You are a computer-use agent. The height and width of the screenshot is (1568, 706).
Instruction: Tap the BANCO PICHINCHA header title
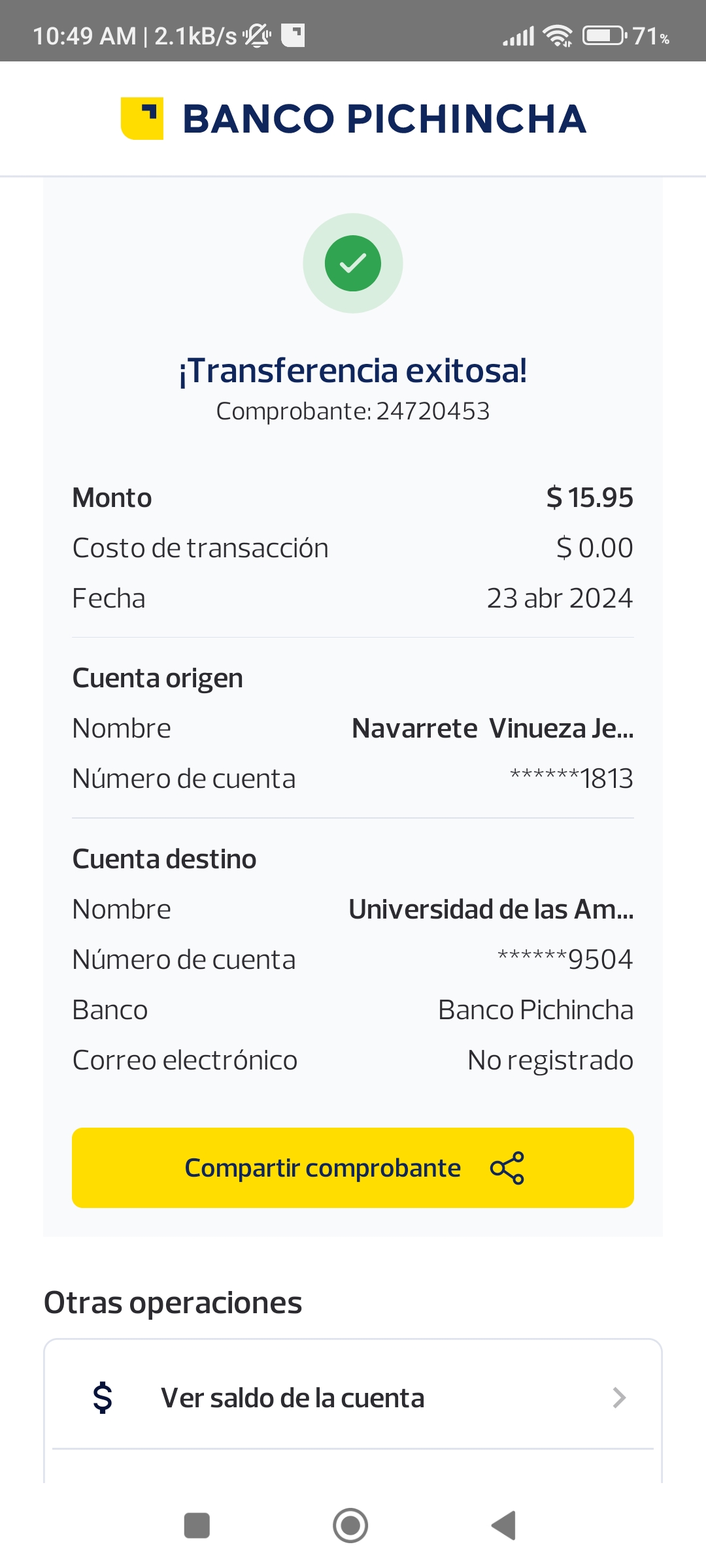click(384, 119)
